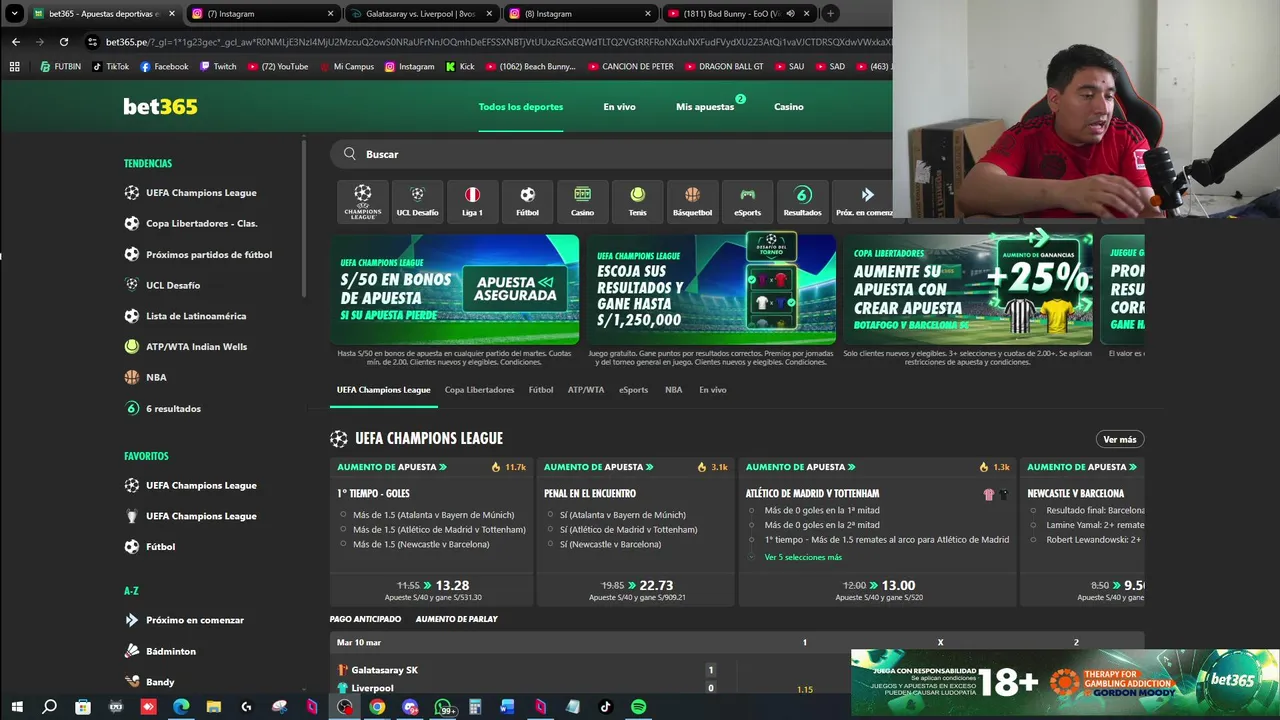Open the Champions League quick-link icon
This screenshot has height=720, width=1280.
coord(362,201)
